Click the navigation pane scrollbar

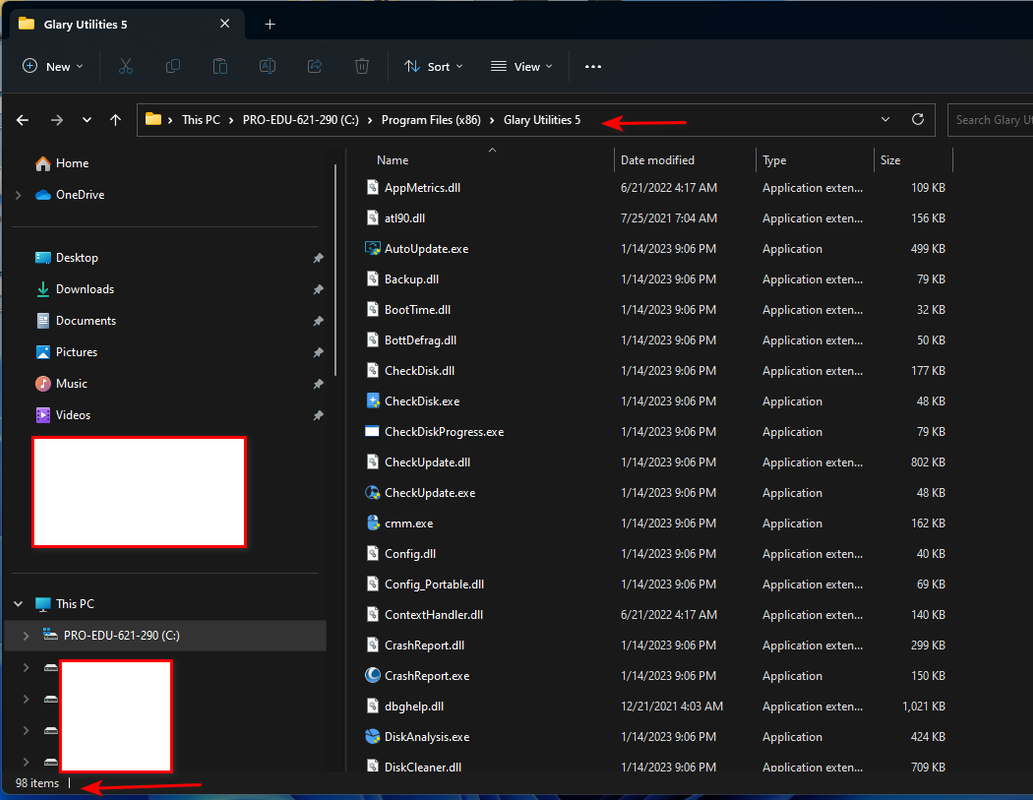pyautogui.click(x=335, y=270)
